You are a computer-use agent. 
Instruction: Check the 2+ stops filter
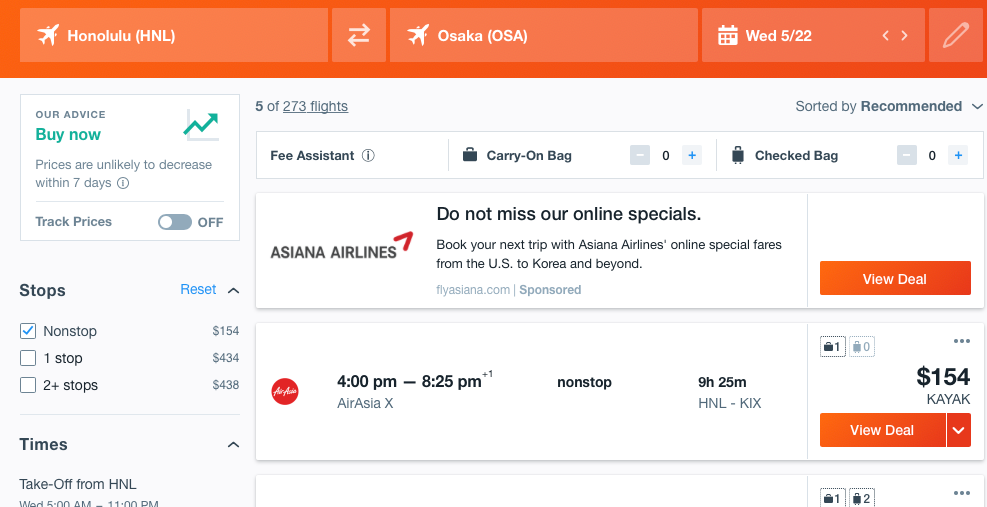coord(28,385)
